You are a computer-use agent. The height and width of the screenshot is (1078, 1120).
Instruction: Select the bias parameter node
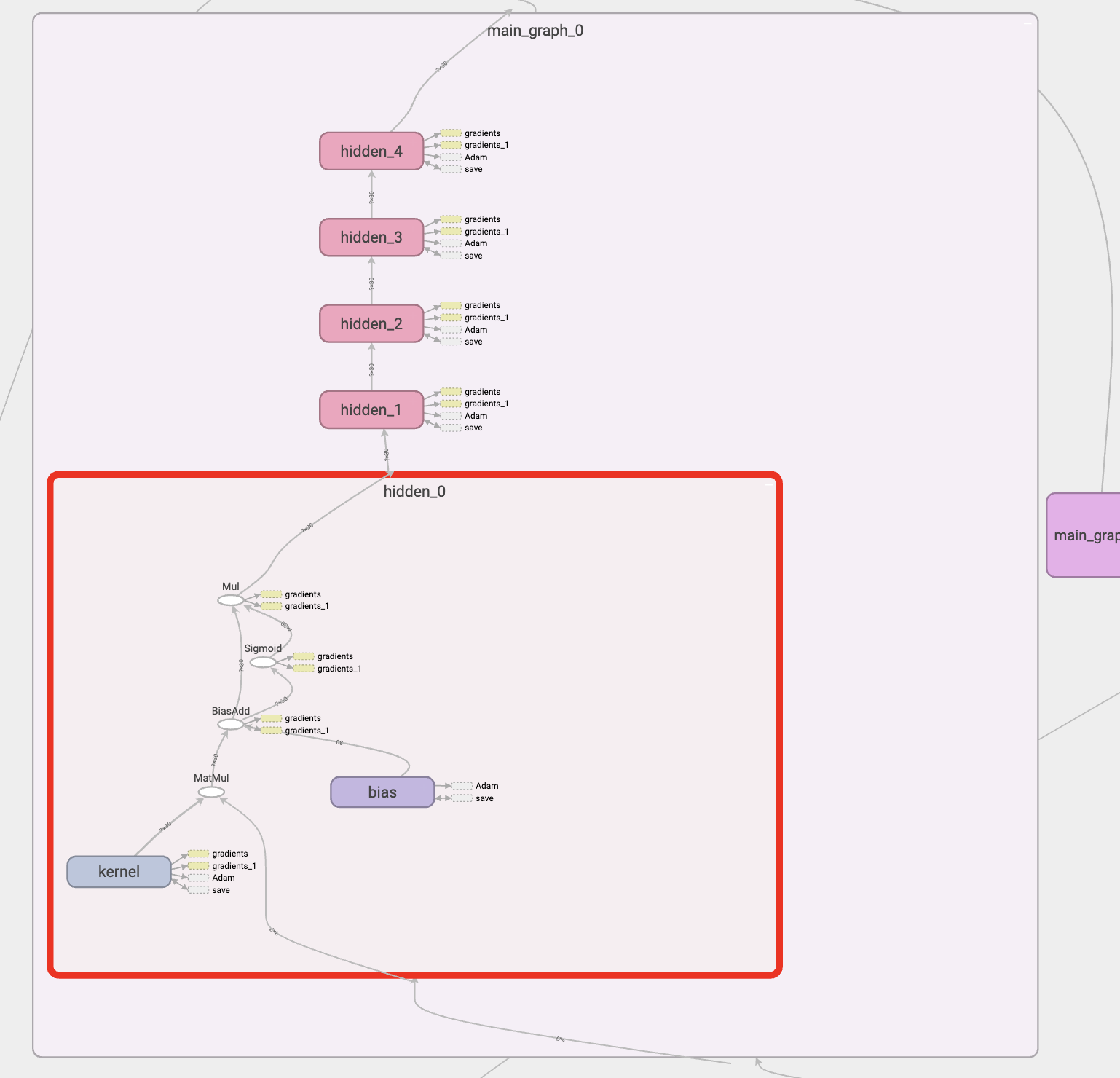click(382, 792)
